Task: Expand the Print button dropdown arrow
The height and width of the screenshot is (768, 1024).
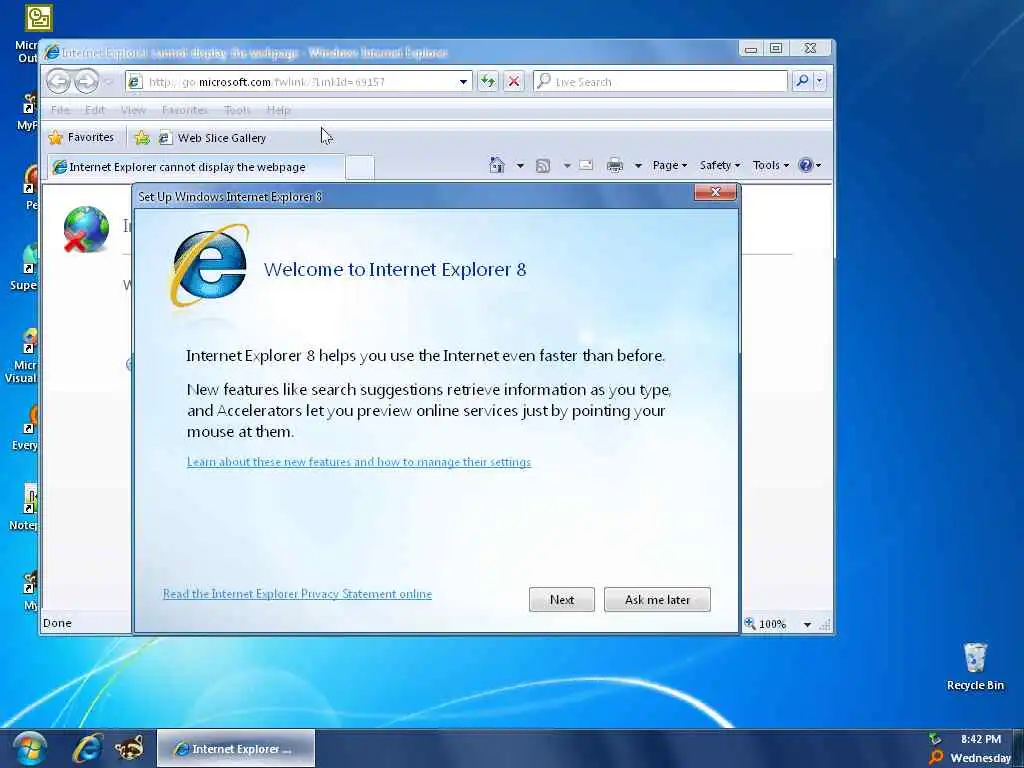Action: pos(638,166)
